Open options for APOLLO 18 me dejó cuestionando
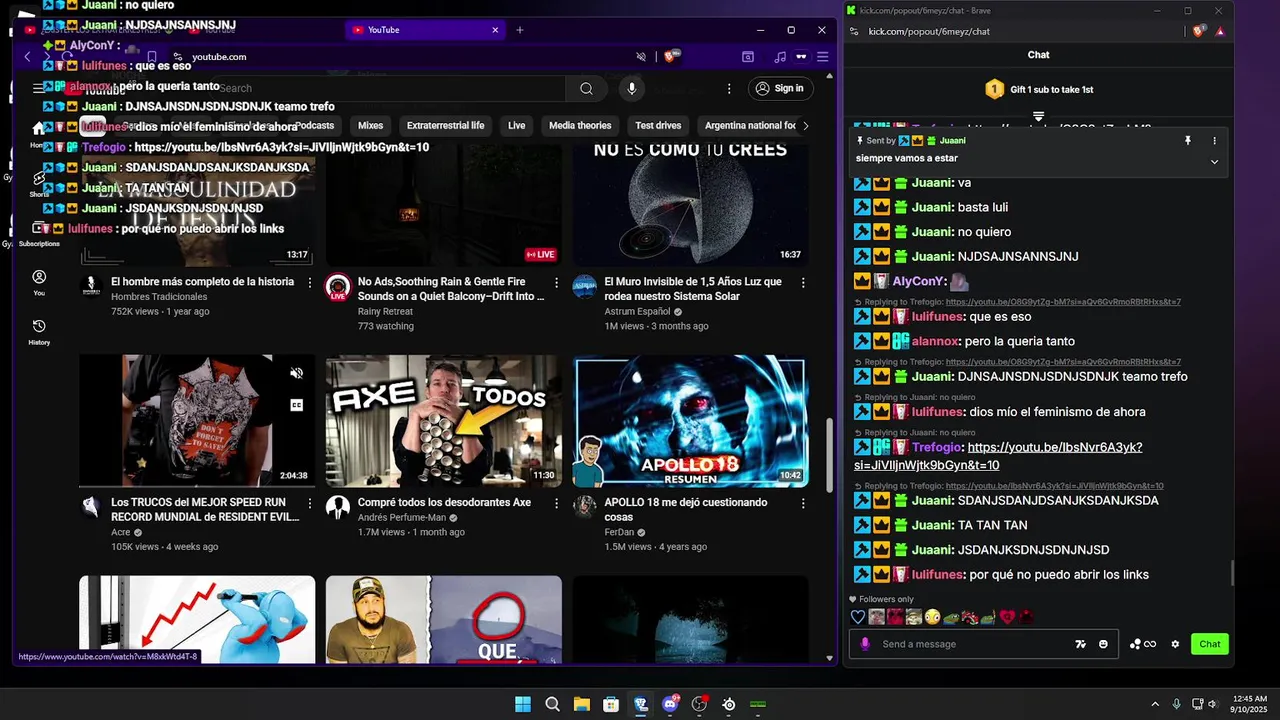The height and width of the screenshot is (720, 1280). (x=803, y=503)
